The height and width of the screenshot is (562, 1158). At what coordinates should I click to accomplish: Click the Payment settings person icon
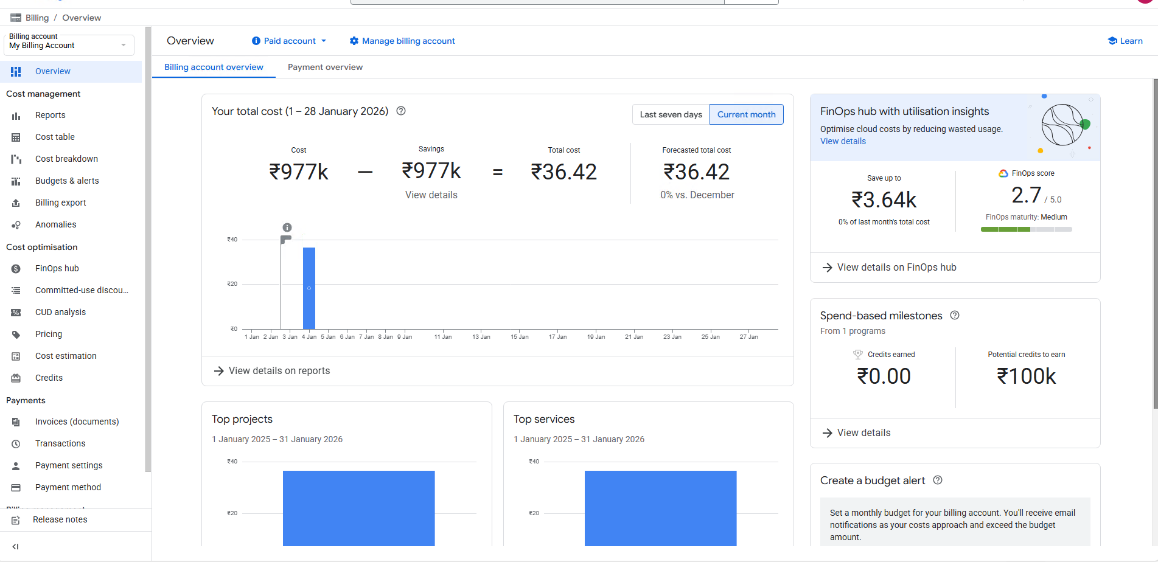[16, 466]
